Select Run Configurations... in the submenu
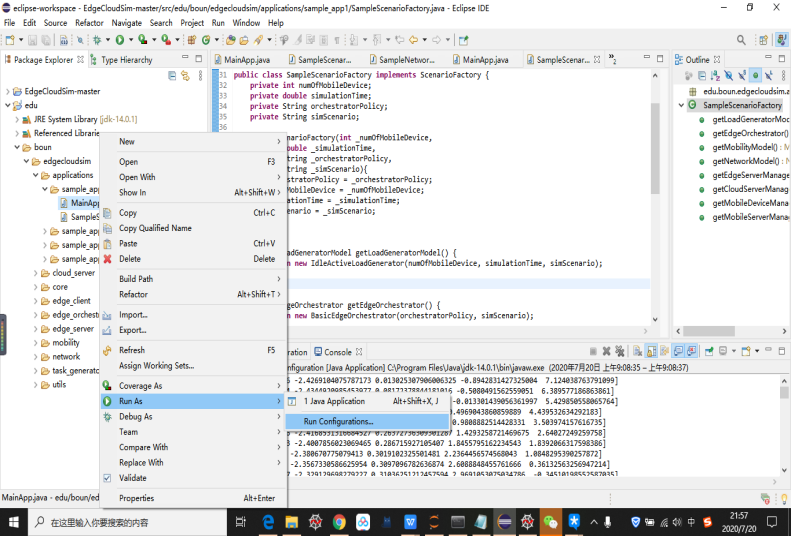The image size is (792, 537). click(x=338, y=422)
